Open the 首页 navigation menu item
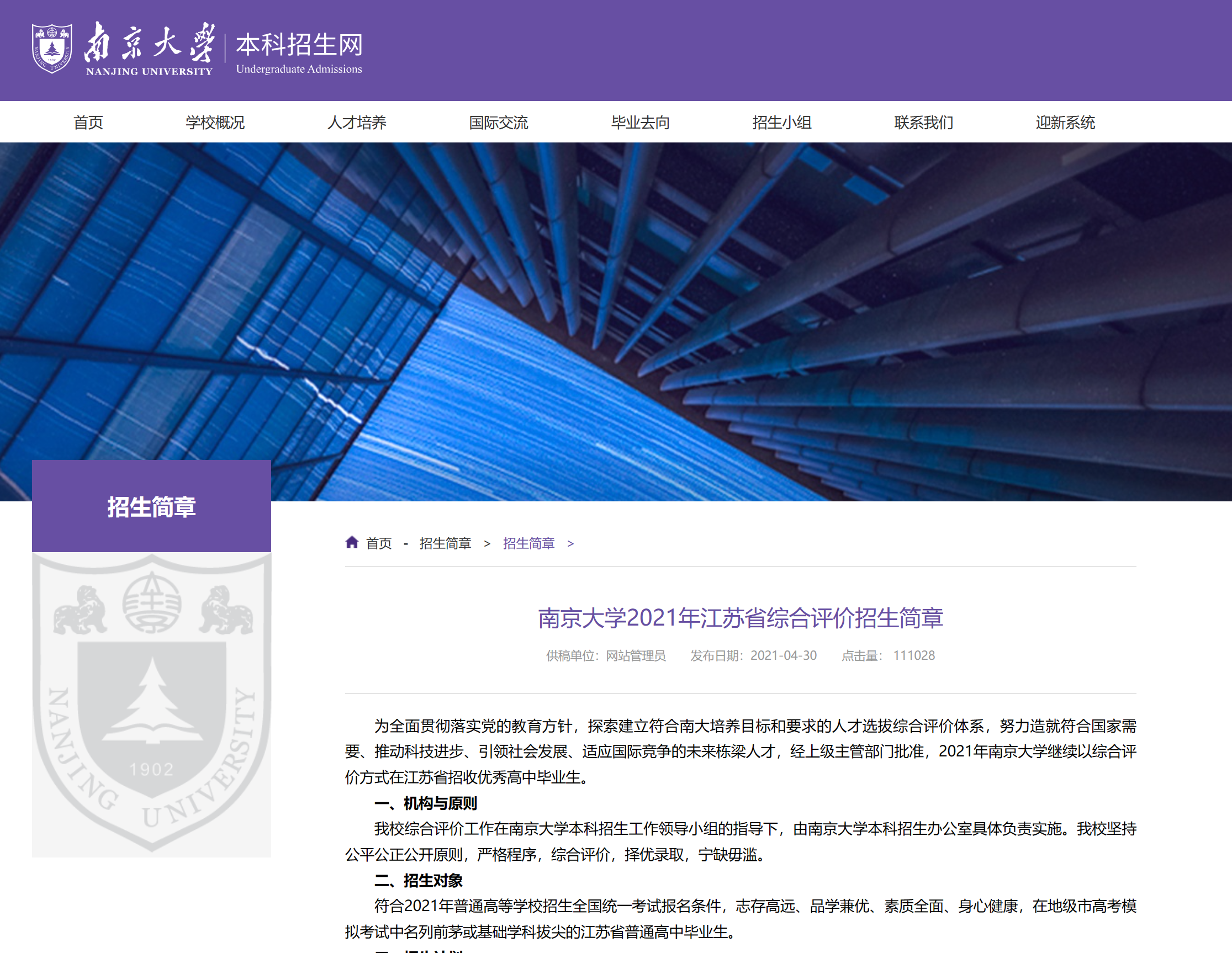Image resolution: width=1232 pixels, height=953 pixels. pos(88,123)
